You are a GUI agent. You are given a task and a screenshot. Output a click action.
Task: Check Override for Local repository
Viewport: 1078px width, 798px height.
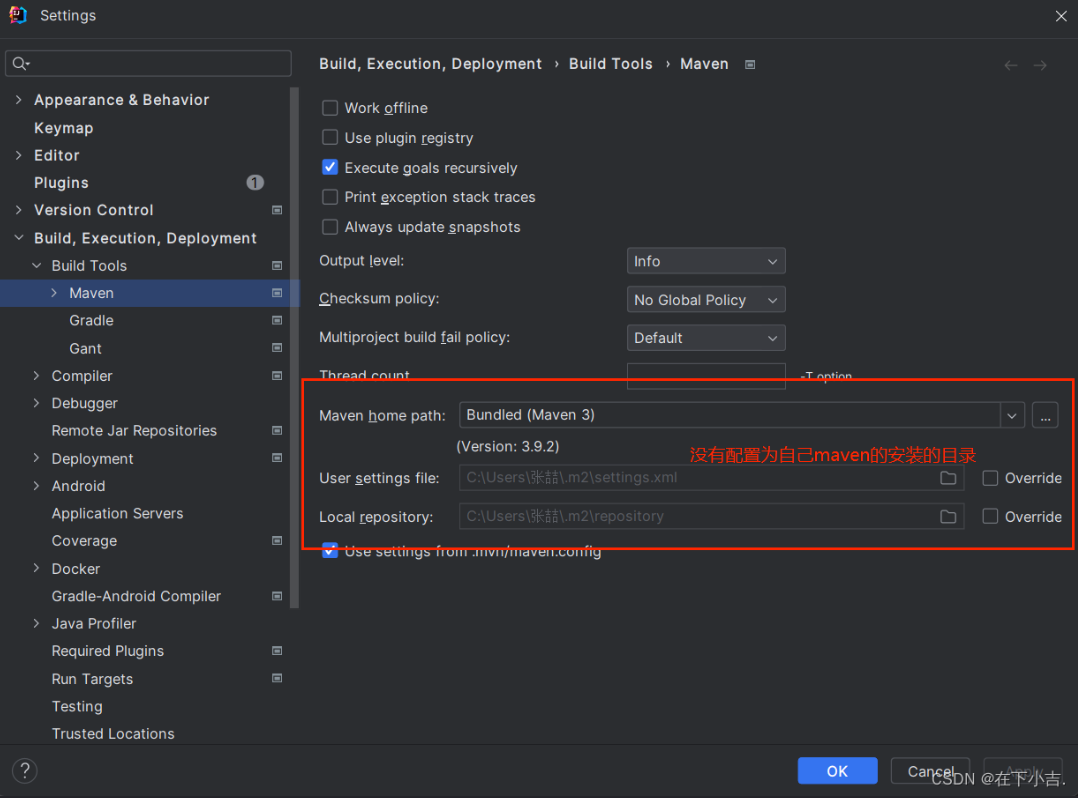(x=990, y=516)
